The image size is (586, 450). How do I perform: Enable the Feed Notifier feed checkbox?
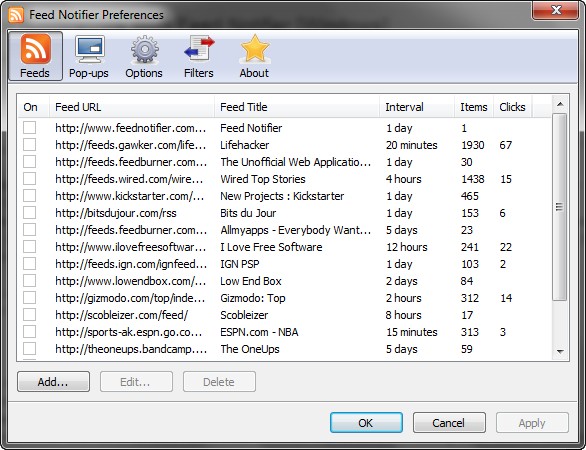(30, 127)
